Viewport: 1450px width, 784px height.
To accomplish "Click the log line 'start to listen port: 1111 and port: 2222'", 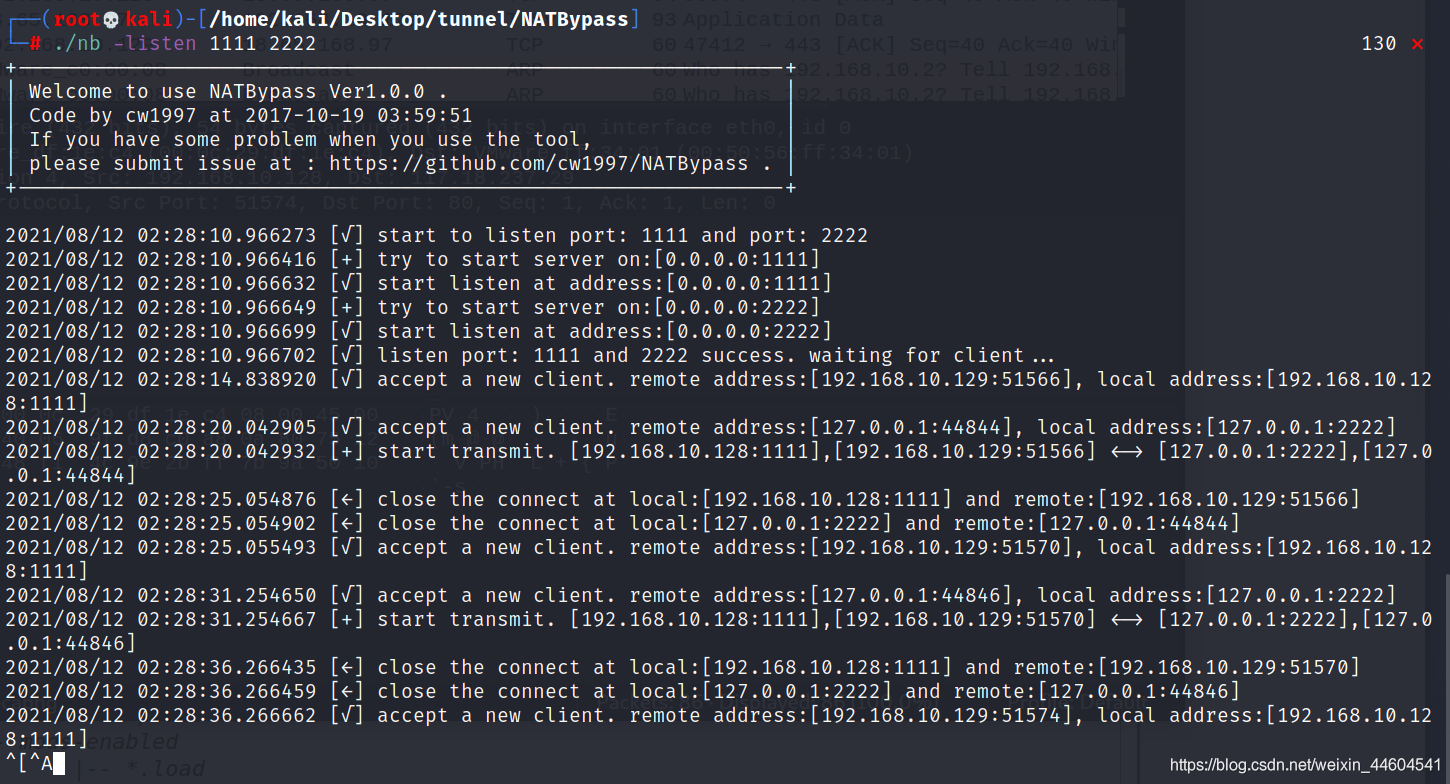I will coord(437,236).
